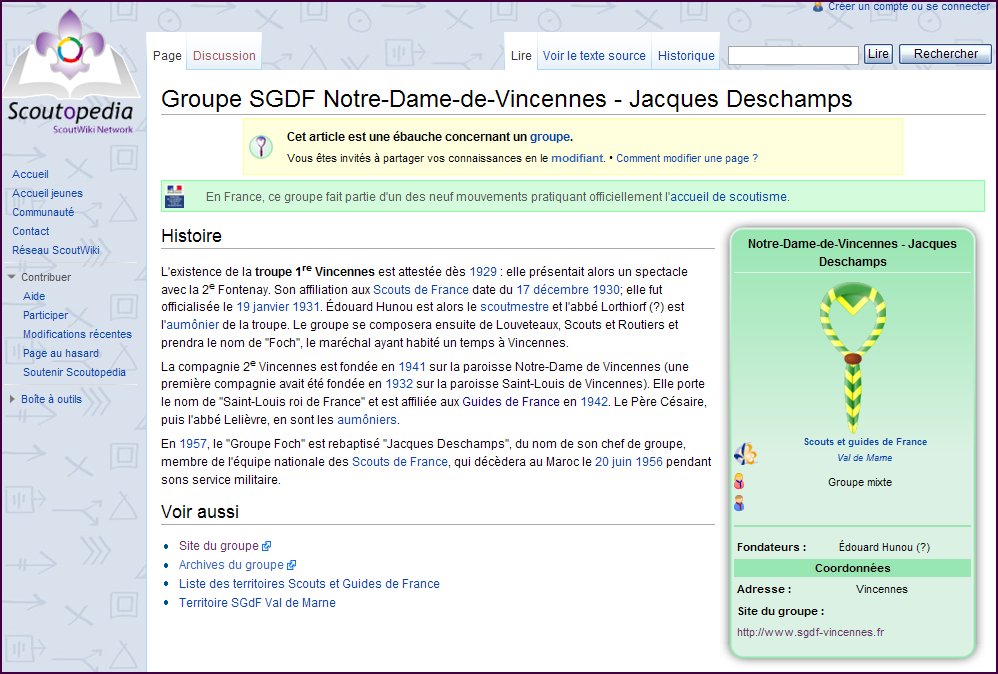Click the French Republic flag icon
The image size is (998, 674).
[174, 196]
